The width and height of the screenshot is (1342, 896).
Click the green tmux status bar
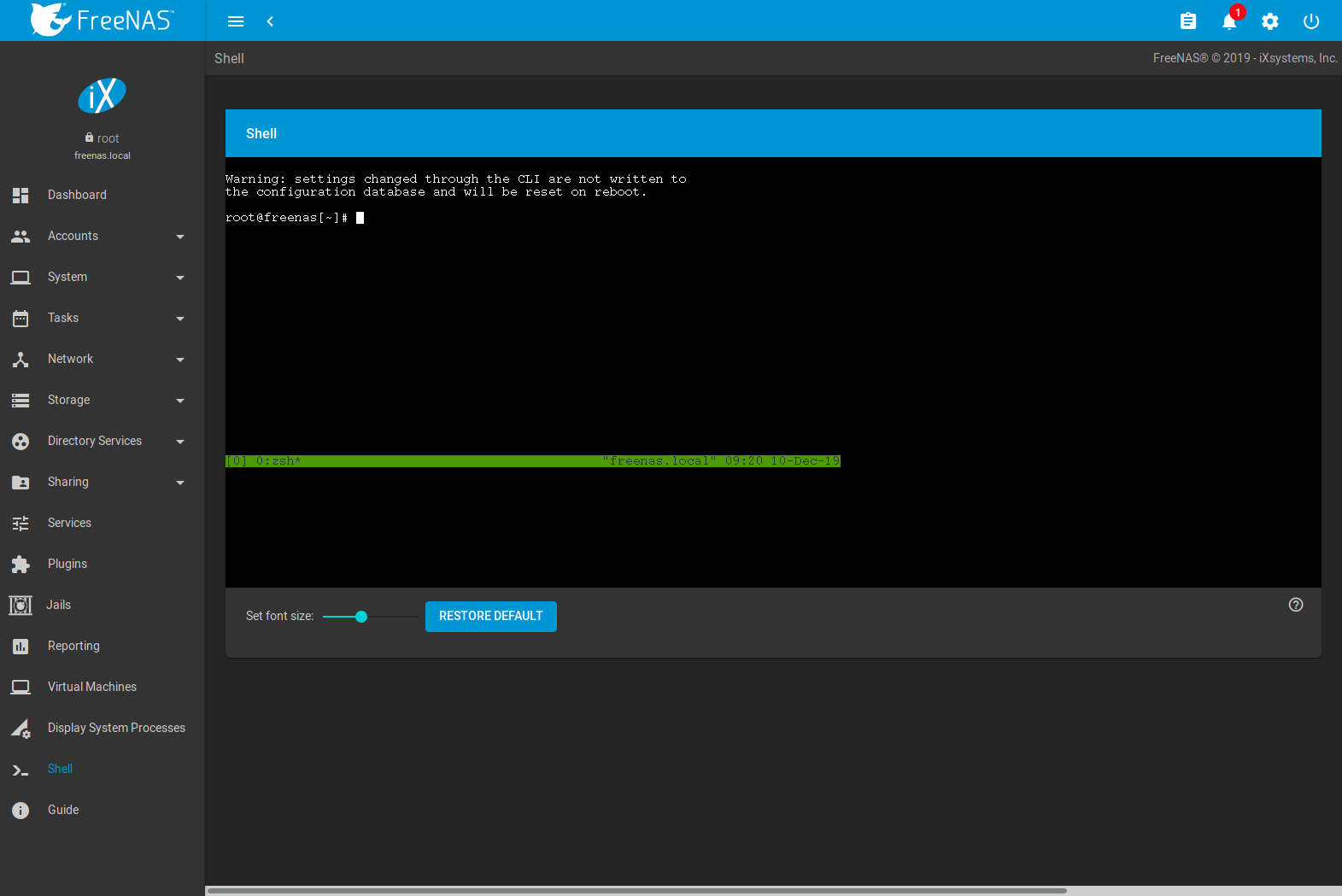(533, 461)
